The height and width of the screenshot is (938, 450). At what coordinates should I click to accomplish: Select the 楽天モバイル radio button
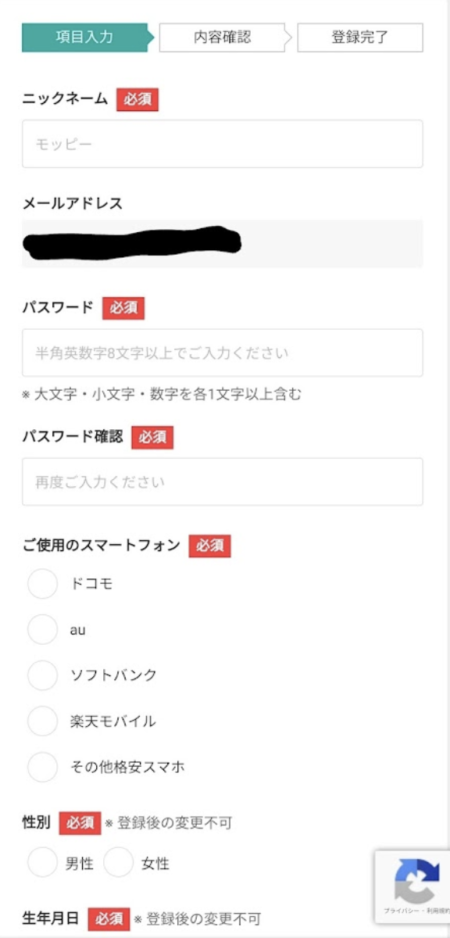click(x=42, y=721)
